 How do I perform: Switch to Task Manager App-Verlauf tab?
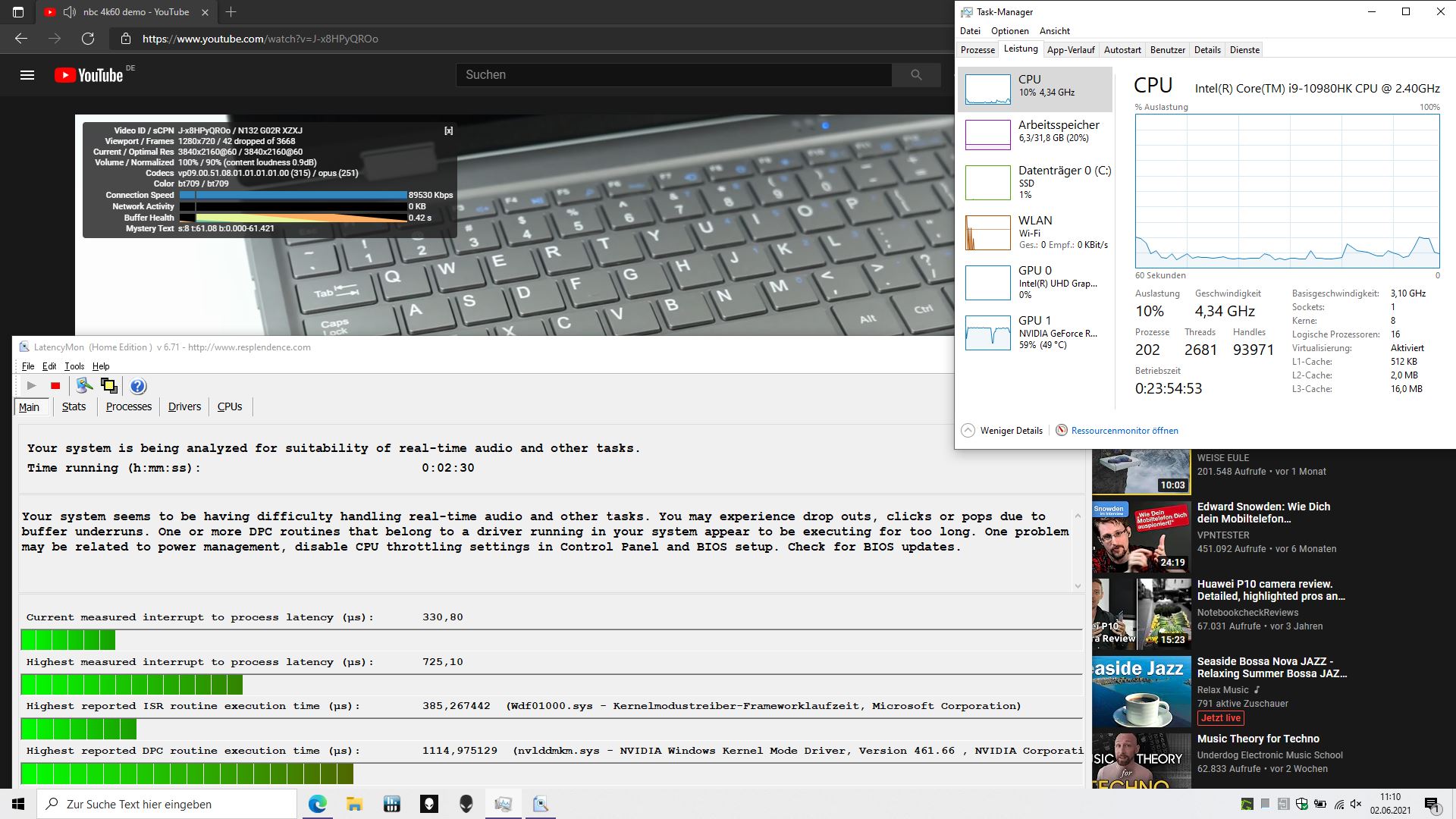pos(1071,50)
